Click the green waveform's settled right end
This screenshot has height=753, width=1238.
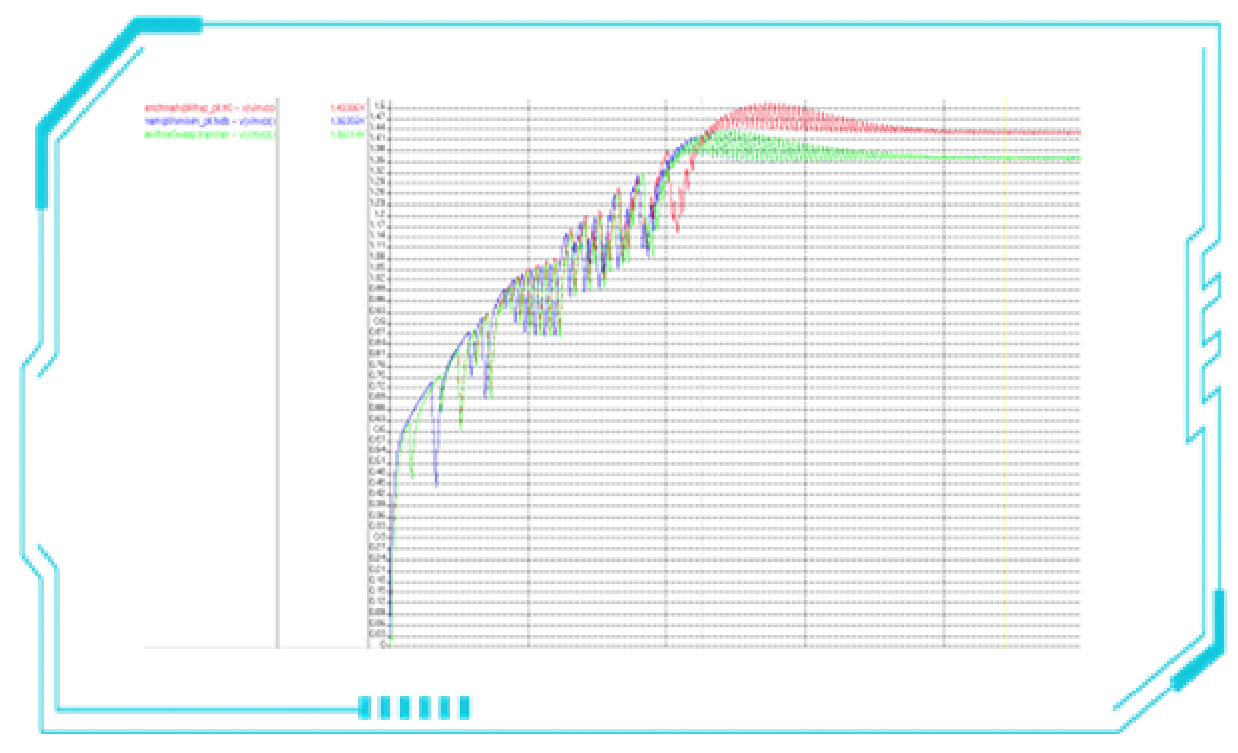click(1076, 158)
